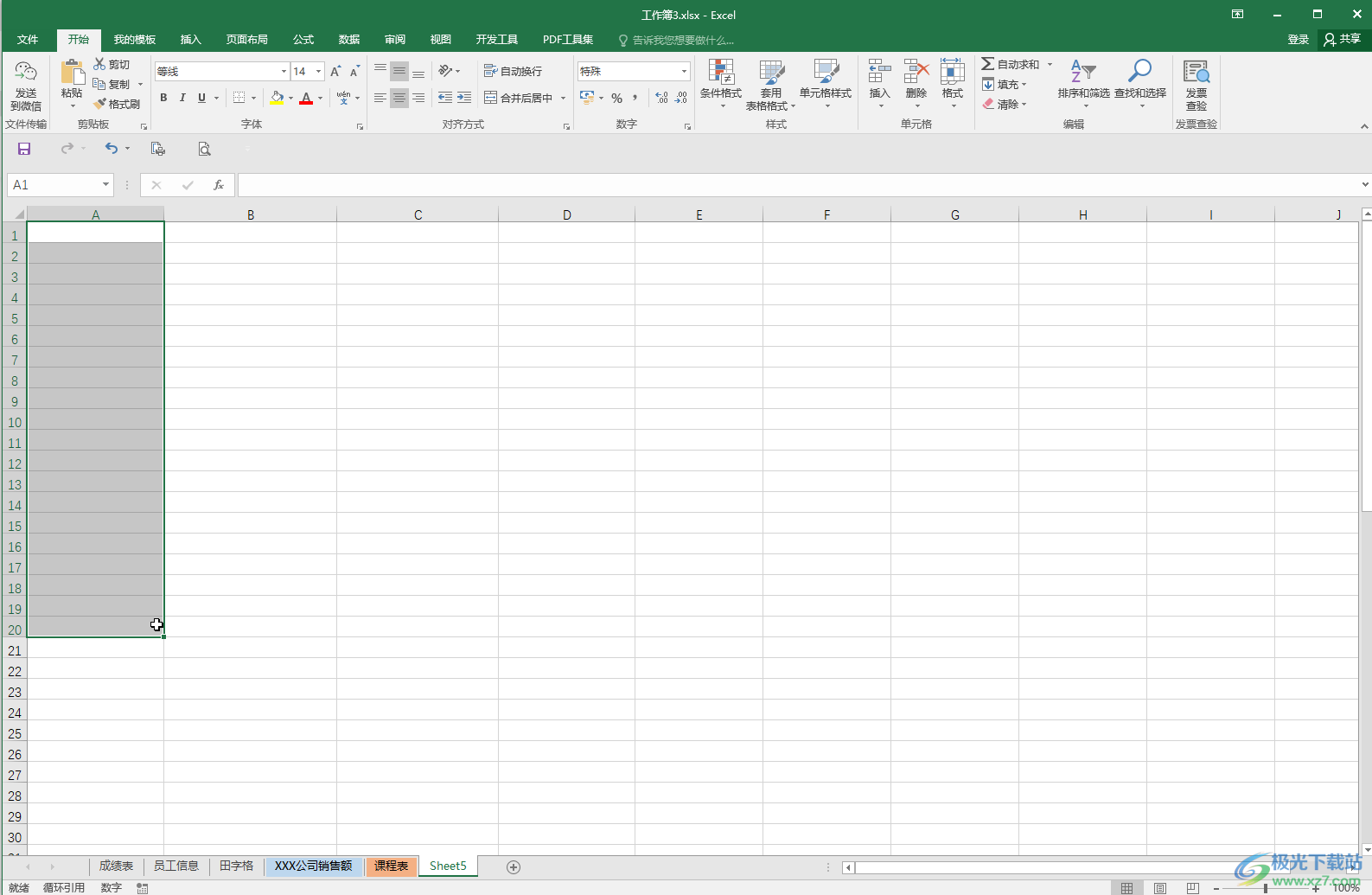Expand the Name Box A1 dropdown
The height and width of the screenshot is (895, 1372).
[105, 184]
